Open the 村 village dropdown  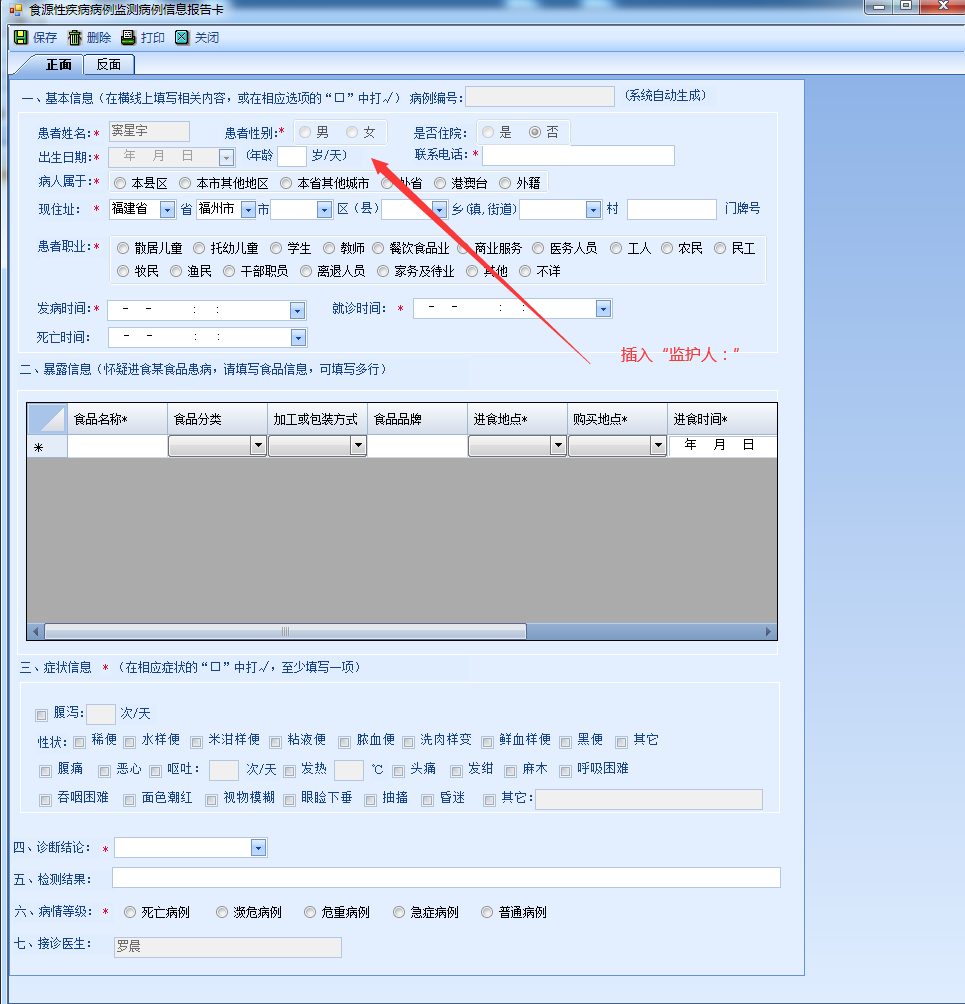tap(593, 209)
